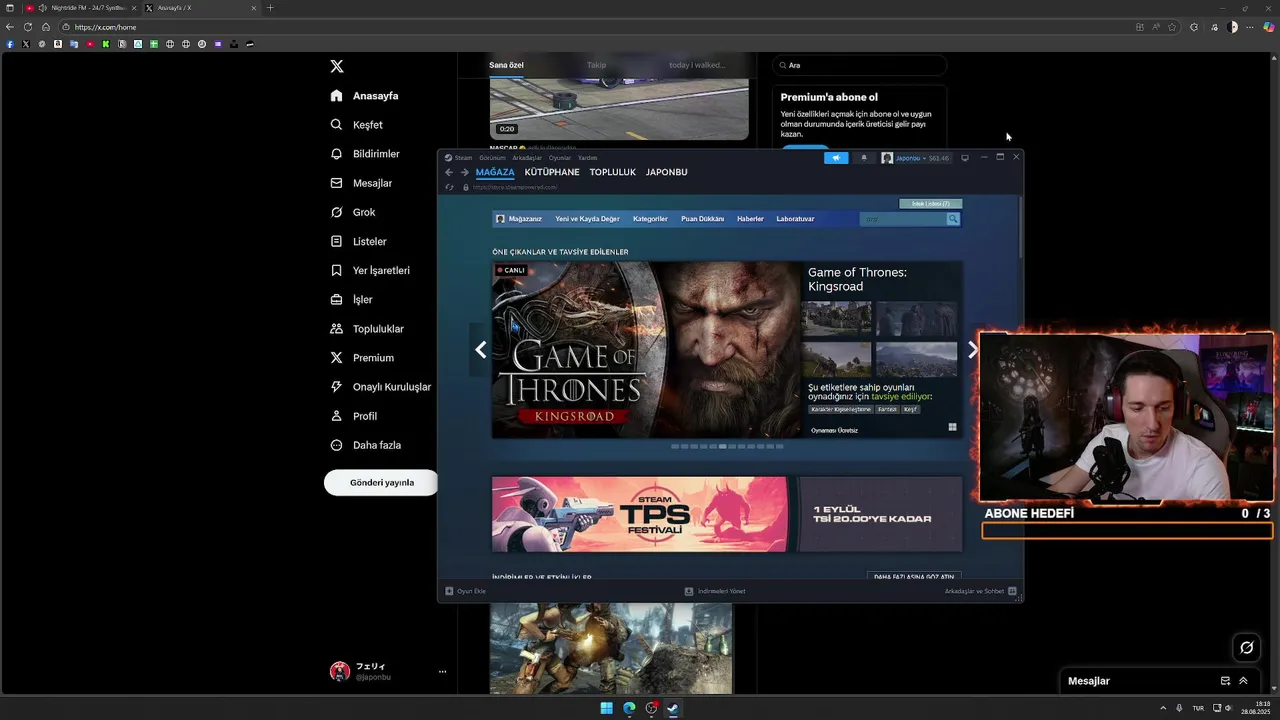Open Bildirimler notifications in X sidebar
The width and height of the screenshot is (1280, 720).
tap(365, 154)
